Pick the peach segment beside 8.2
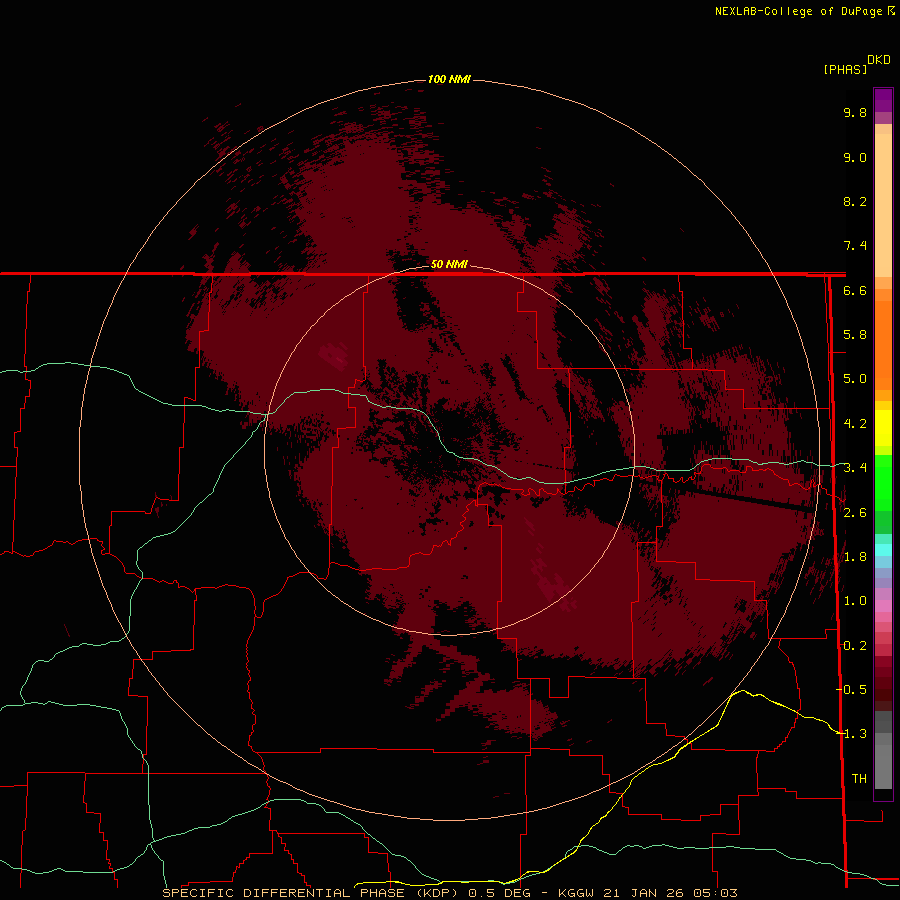 883,205
